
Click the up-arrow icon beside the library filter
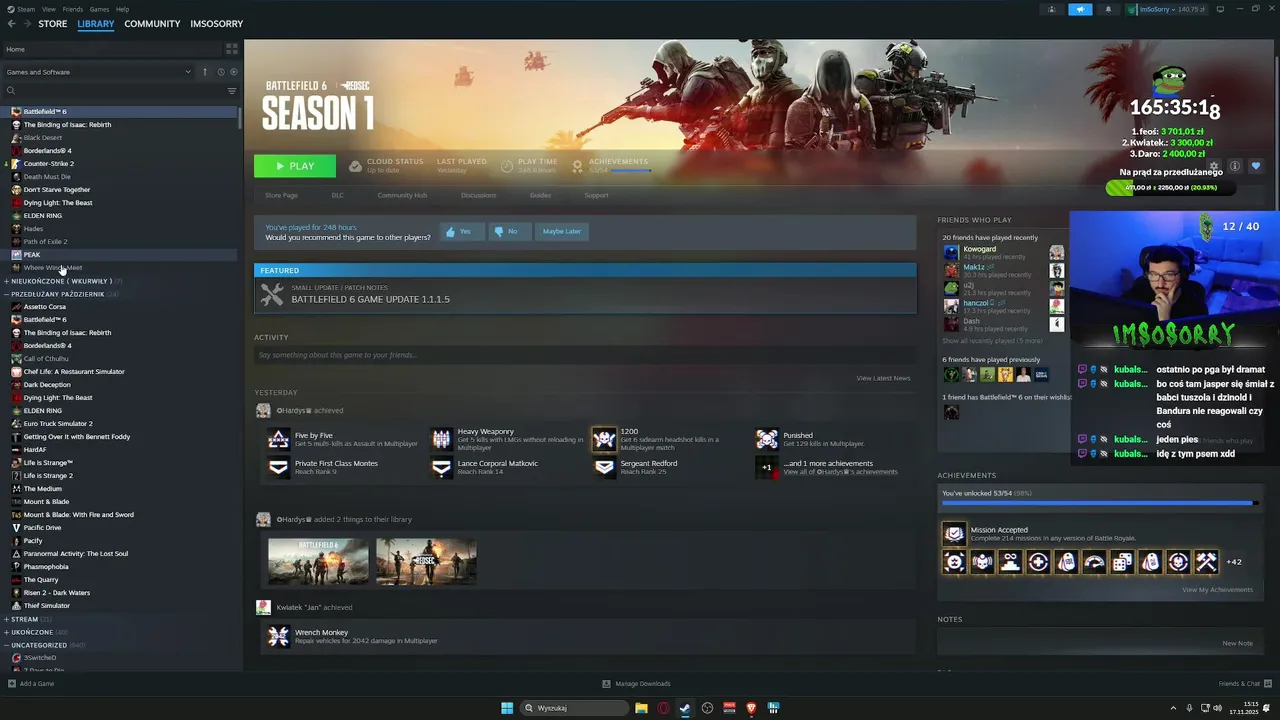pos(205,72)
